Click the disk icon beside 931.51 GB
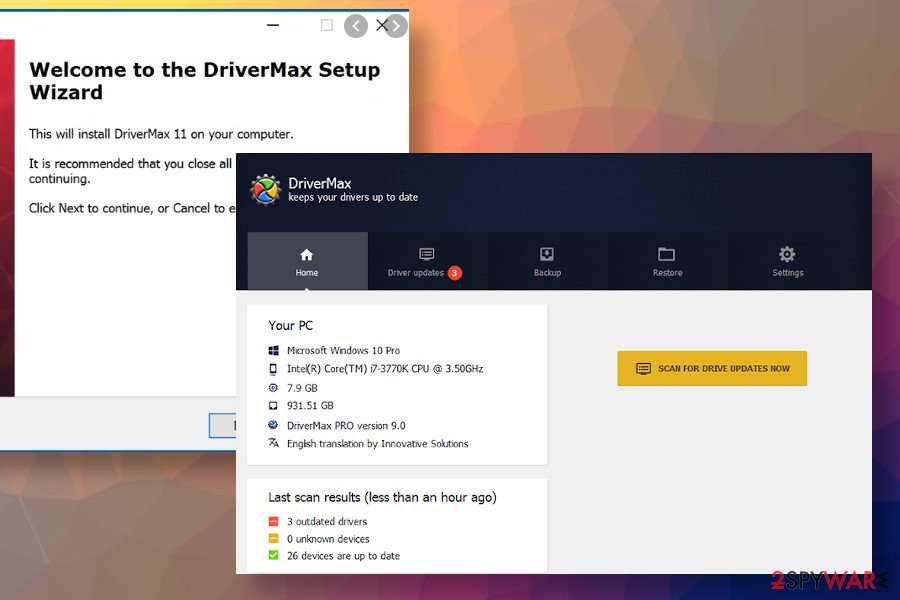This screenshot has height=600, width=900. pyautogui.click(x=273, y=405)
